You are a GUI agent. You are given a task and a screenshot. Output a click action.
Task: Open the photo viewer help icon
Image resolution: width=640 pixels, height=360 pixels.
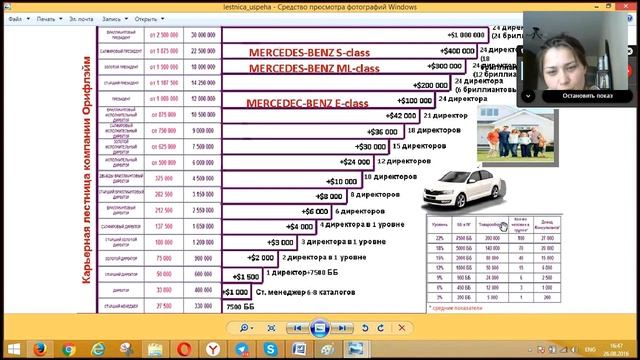coord(630,19)
